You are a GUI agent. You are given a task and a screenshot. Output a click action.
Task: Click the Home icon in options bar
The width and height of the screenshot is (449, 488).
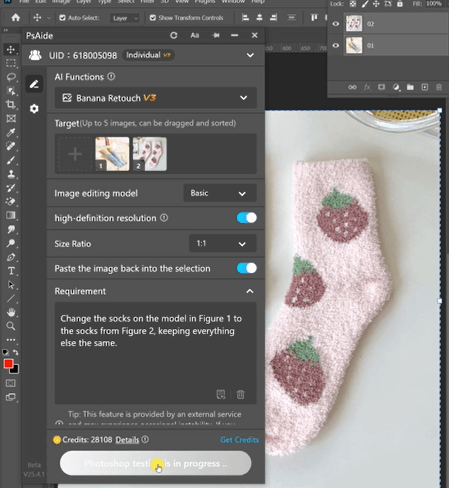pyautogui.click(x=16, y=18)
